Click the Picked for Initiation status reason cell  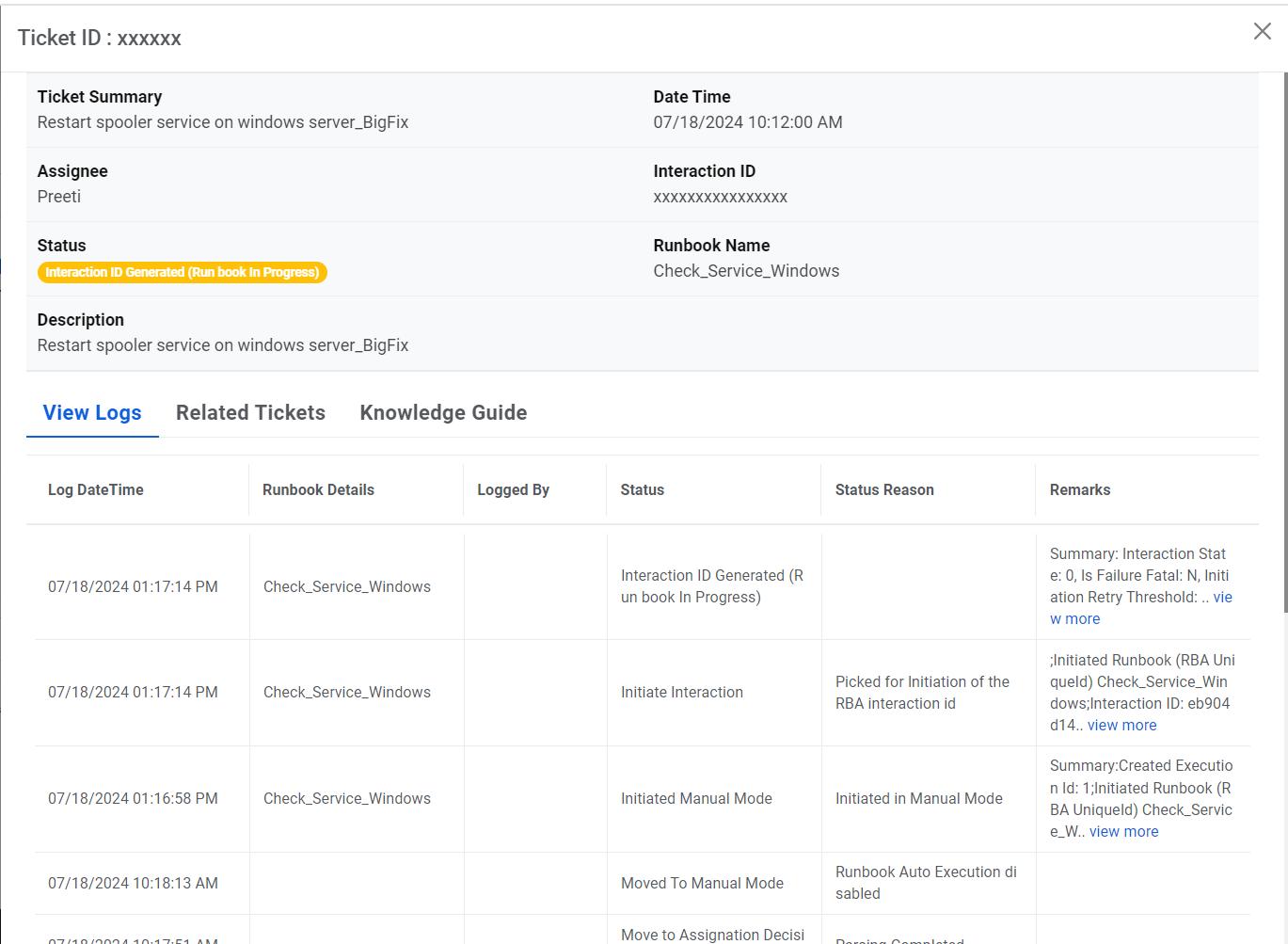tap(921, 693)
